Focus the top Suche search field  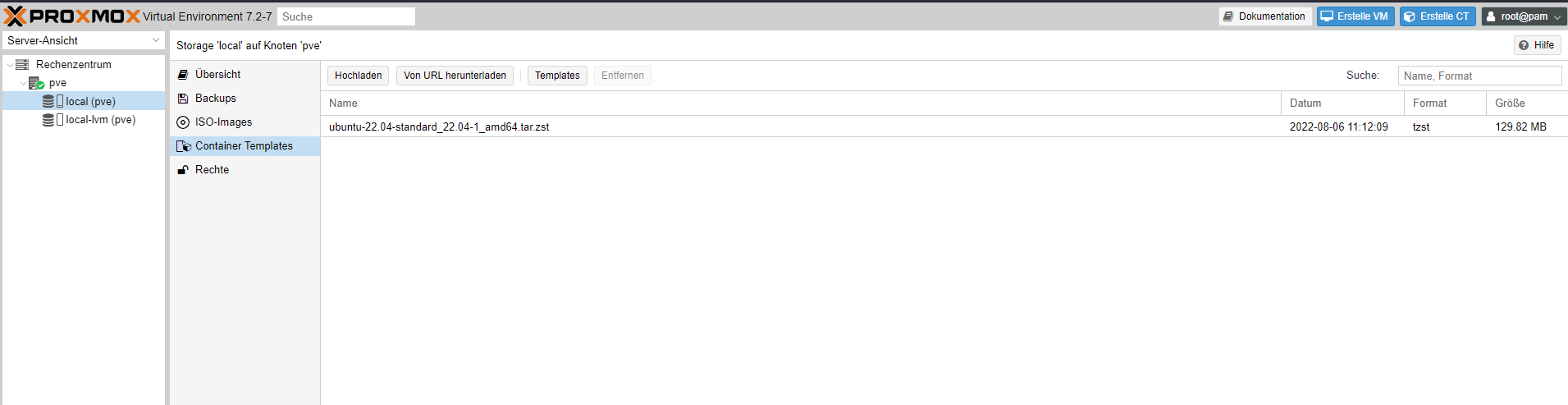[x=346, y=16]
